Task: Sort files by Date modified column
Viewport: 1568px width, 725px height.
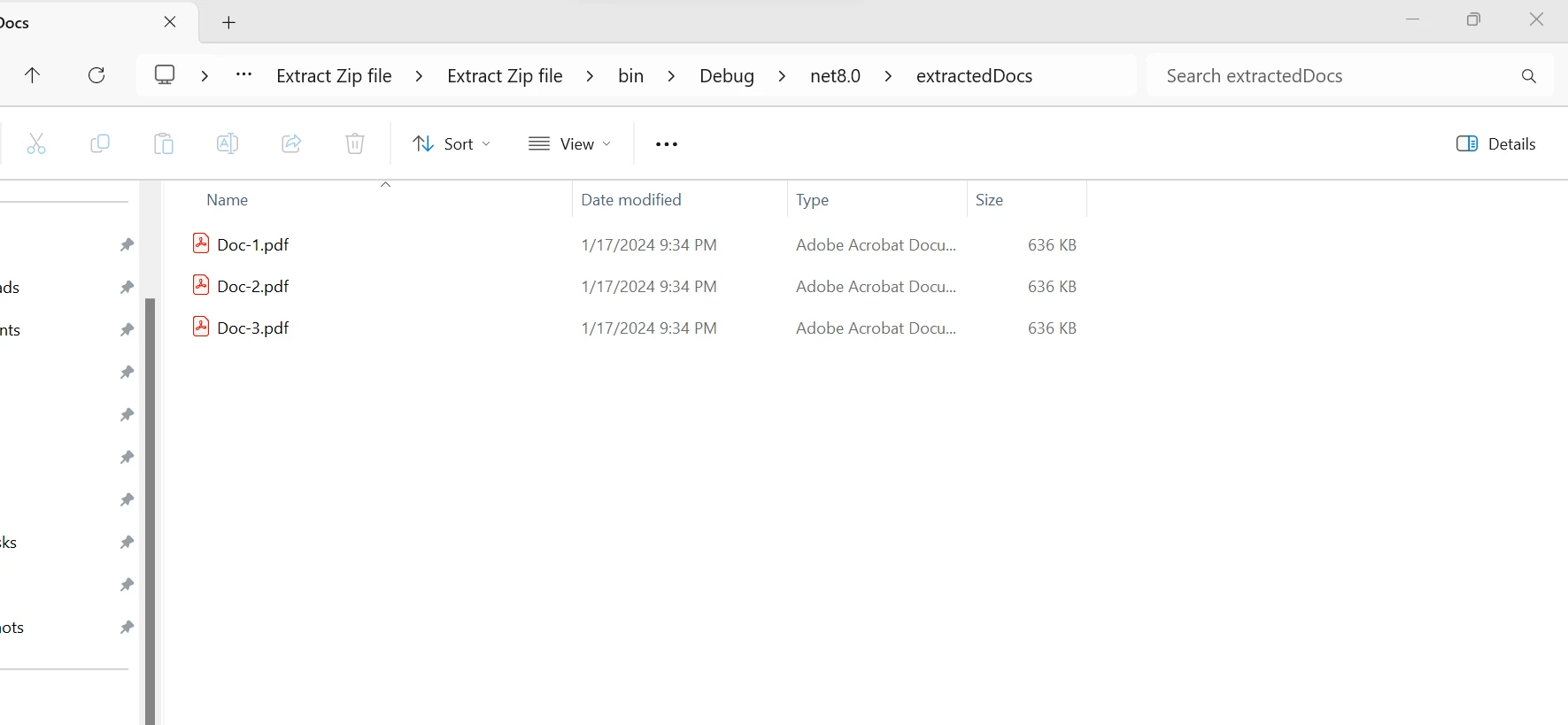Action: coord(631,200)
